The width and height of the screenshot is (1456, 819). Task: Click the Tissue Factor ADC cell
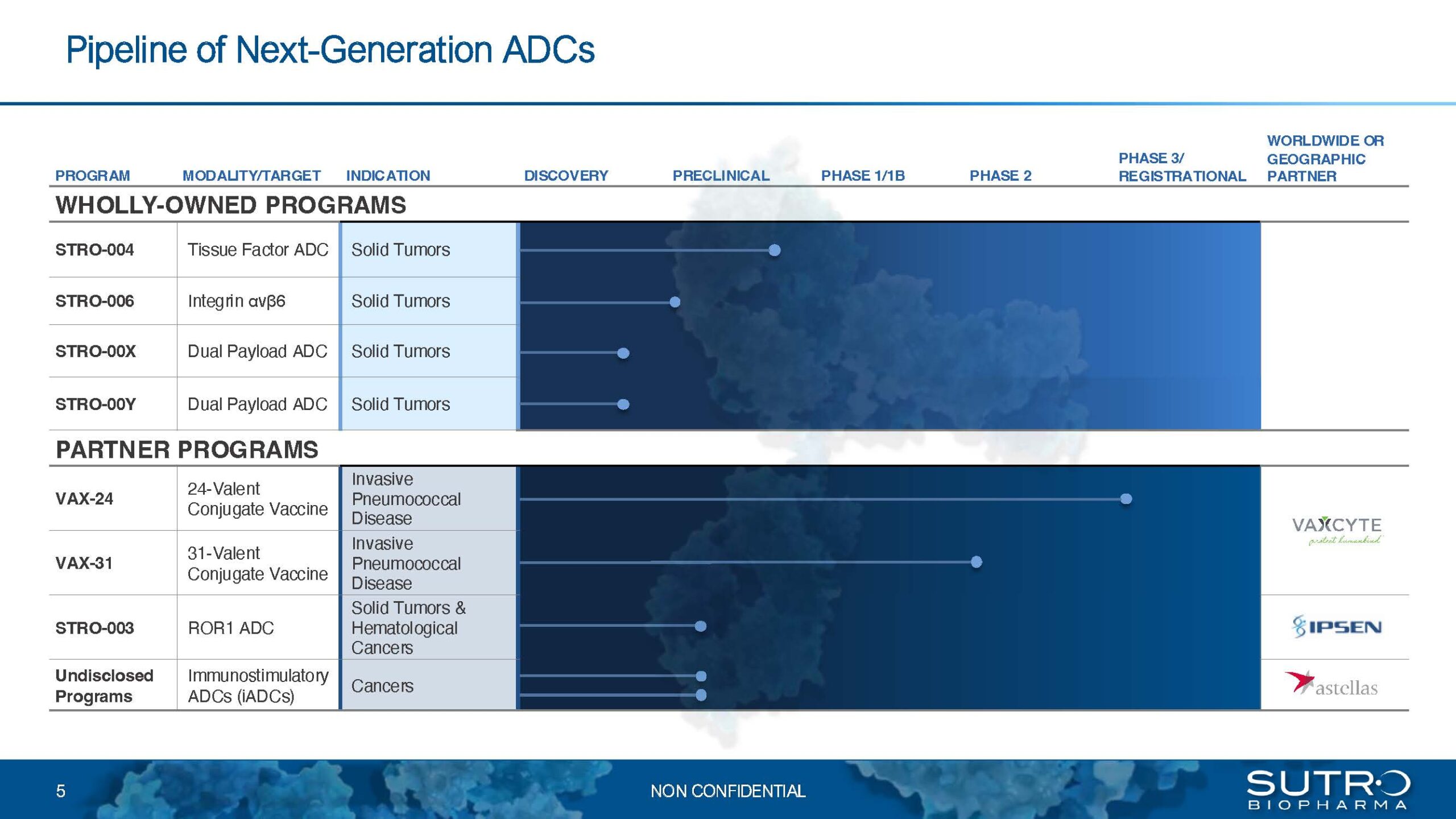click(x=258, y=250)
